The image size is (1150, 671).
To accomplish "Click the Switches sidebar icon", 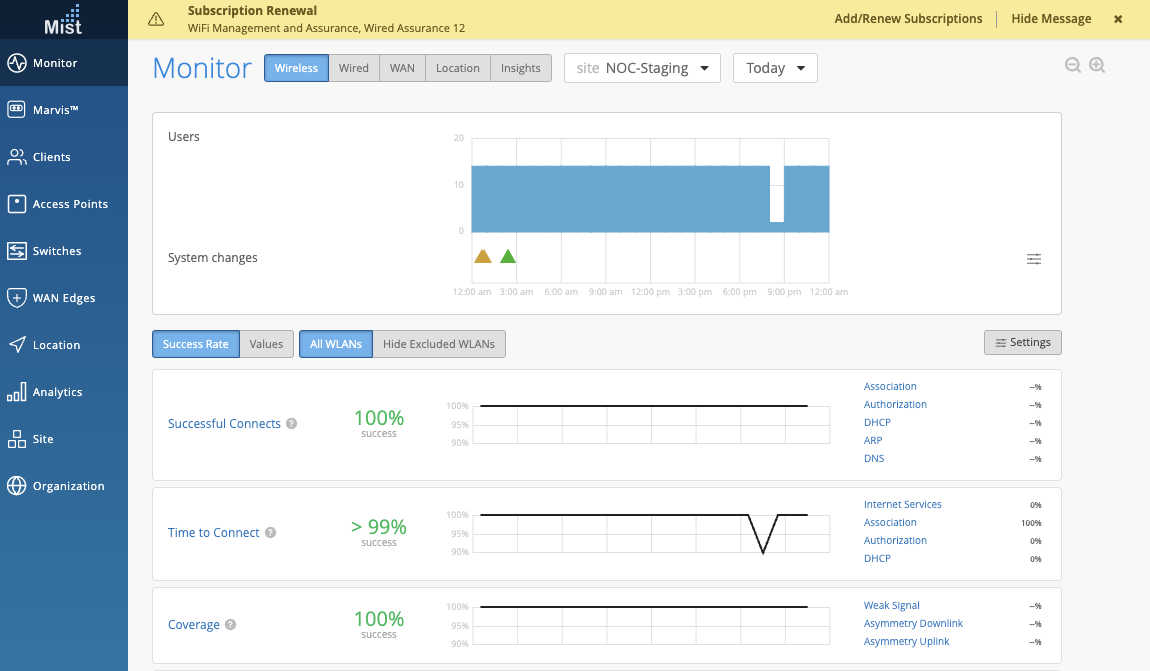I will [16, 251].
